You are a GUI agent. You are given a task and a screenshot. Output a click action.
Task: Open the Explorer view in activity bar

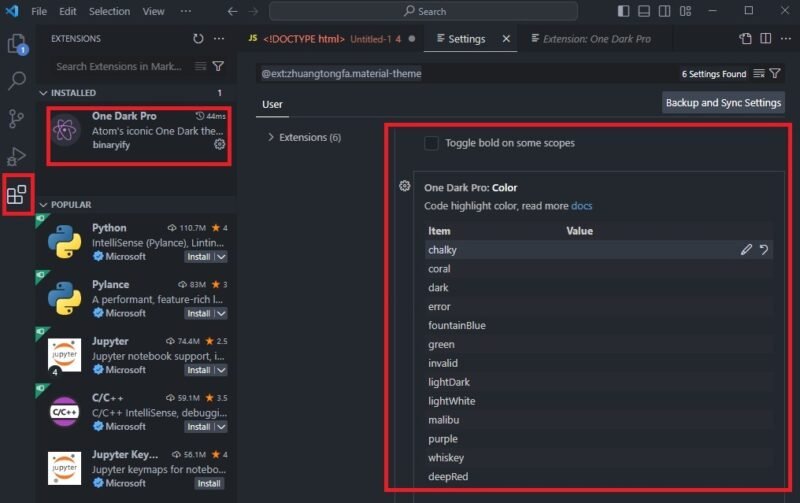pos(17,44)
